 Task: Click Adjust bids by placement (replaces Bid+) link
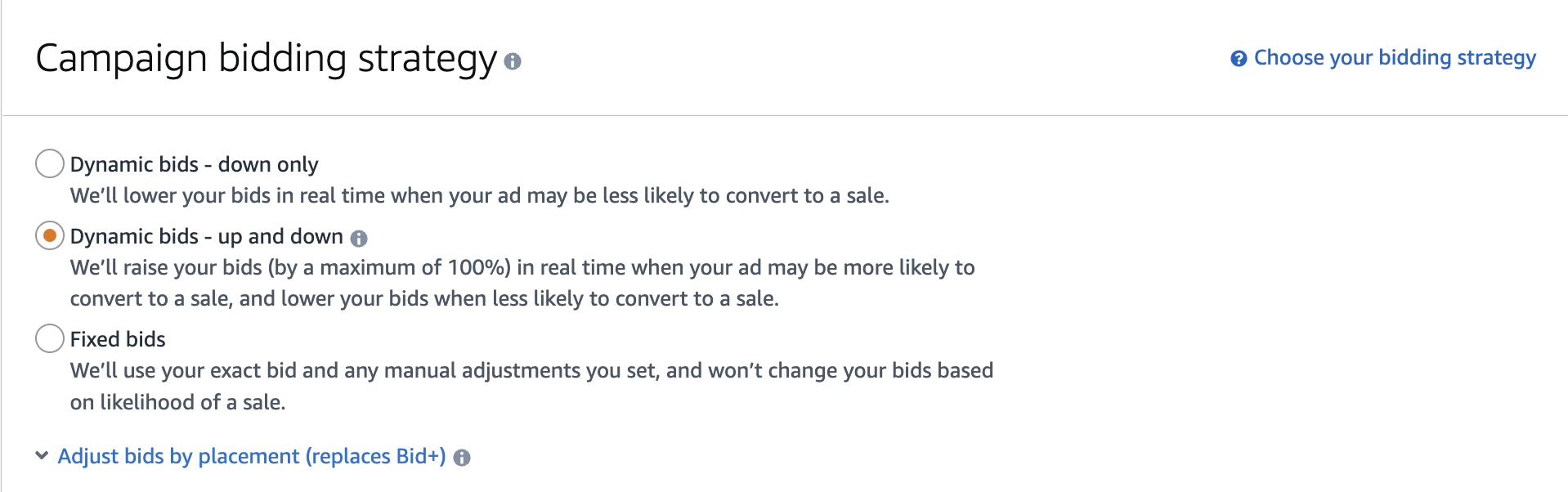tap(252, 456)
